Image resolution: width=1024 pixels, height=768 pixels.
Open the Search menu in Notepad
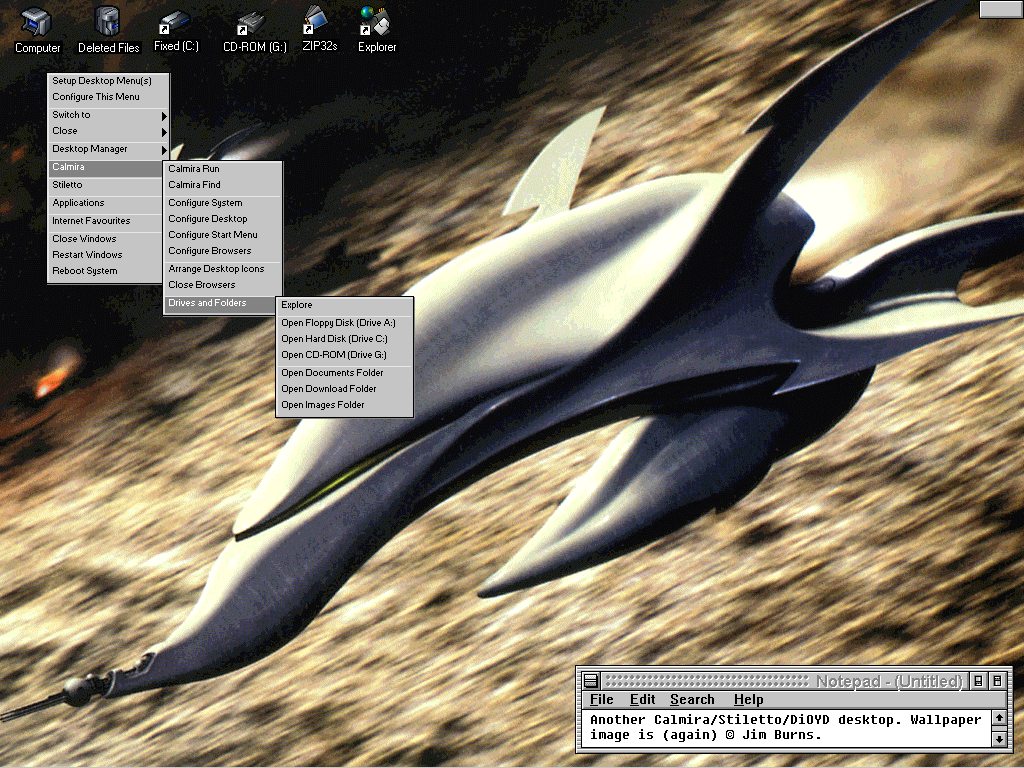pyautogui.click(x=692, y=700)
